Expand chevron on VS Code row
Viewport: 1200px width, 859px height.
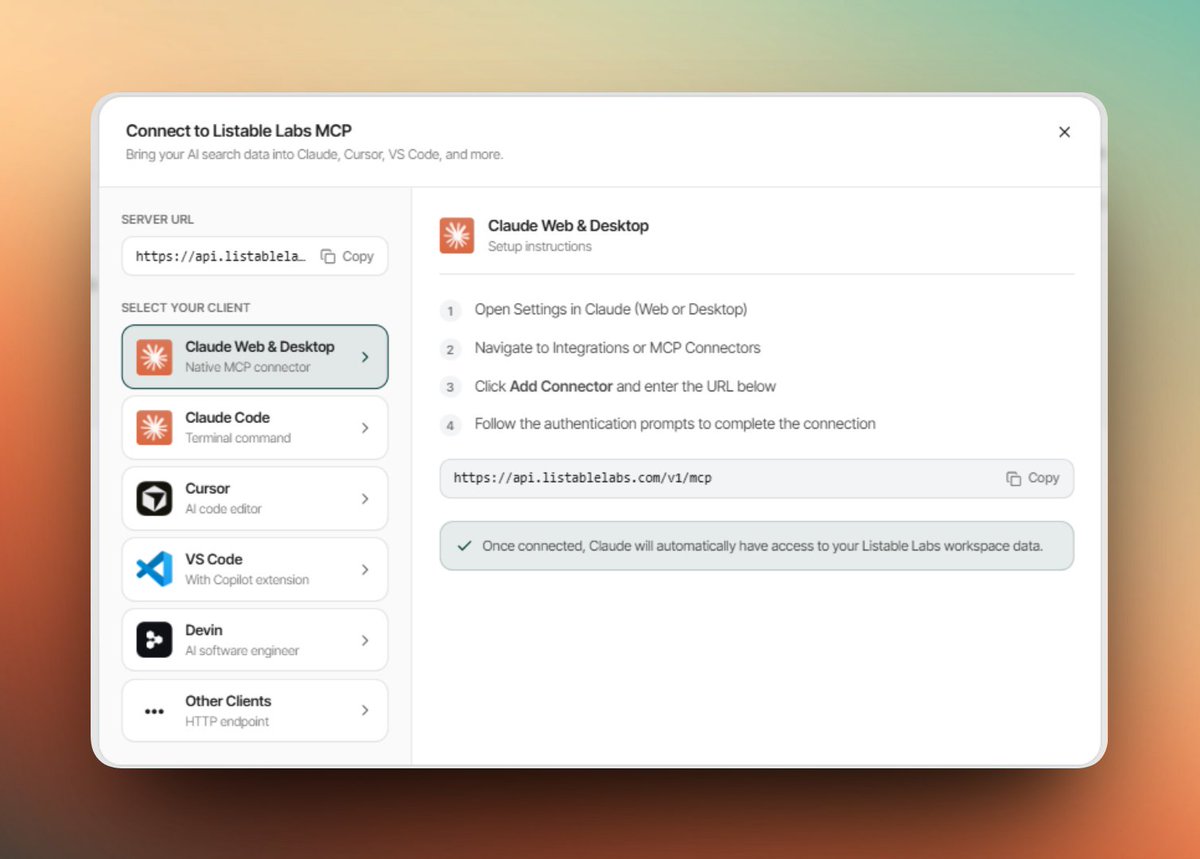(365, 569)
